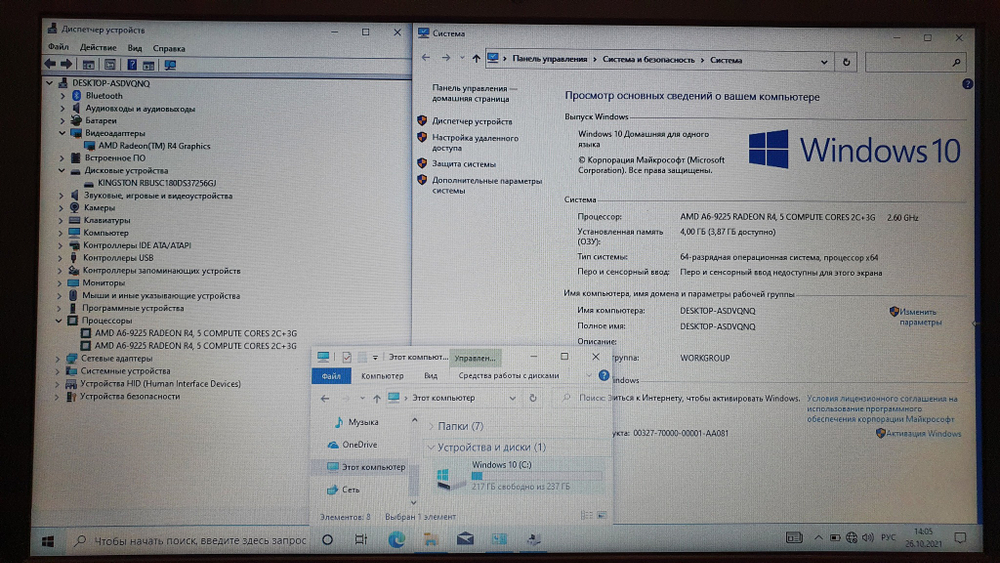The image size is (1000, 563).
Task: Expand the Контроллеры USB node
Action: click(x=61, y=258)
